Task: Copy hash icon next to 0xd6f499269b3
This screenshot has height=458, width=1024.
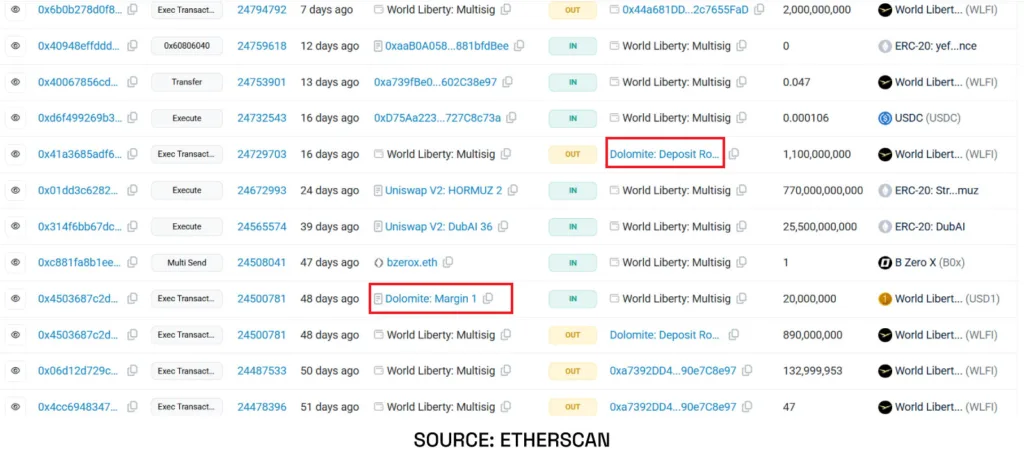Action: (133, 118)
